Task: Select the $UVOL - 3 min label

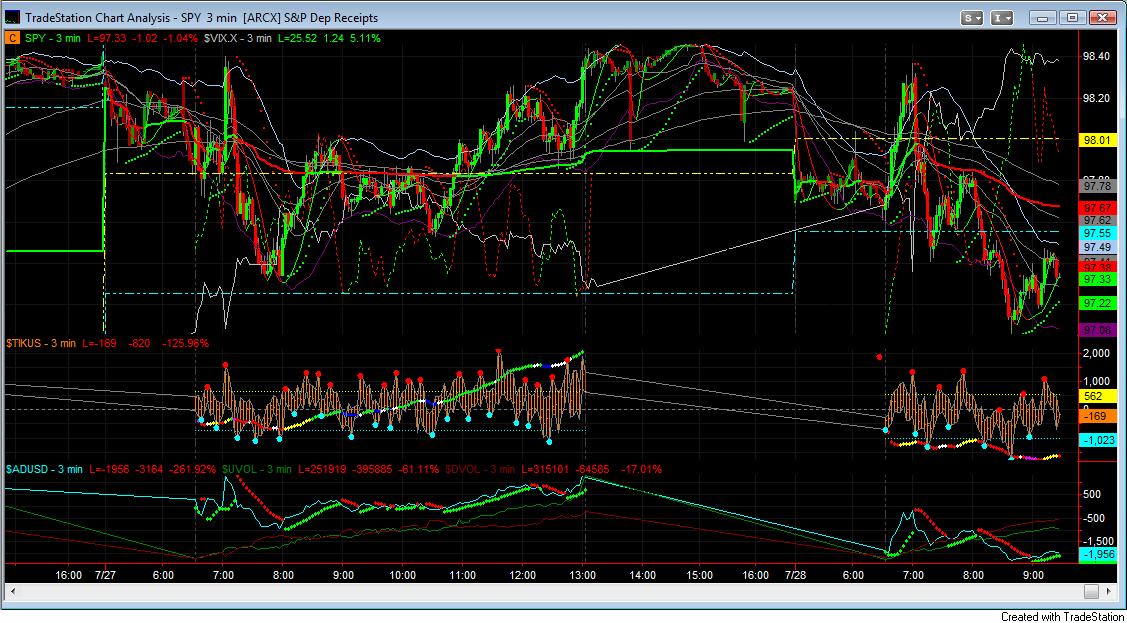Action: point(257,469)
